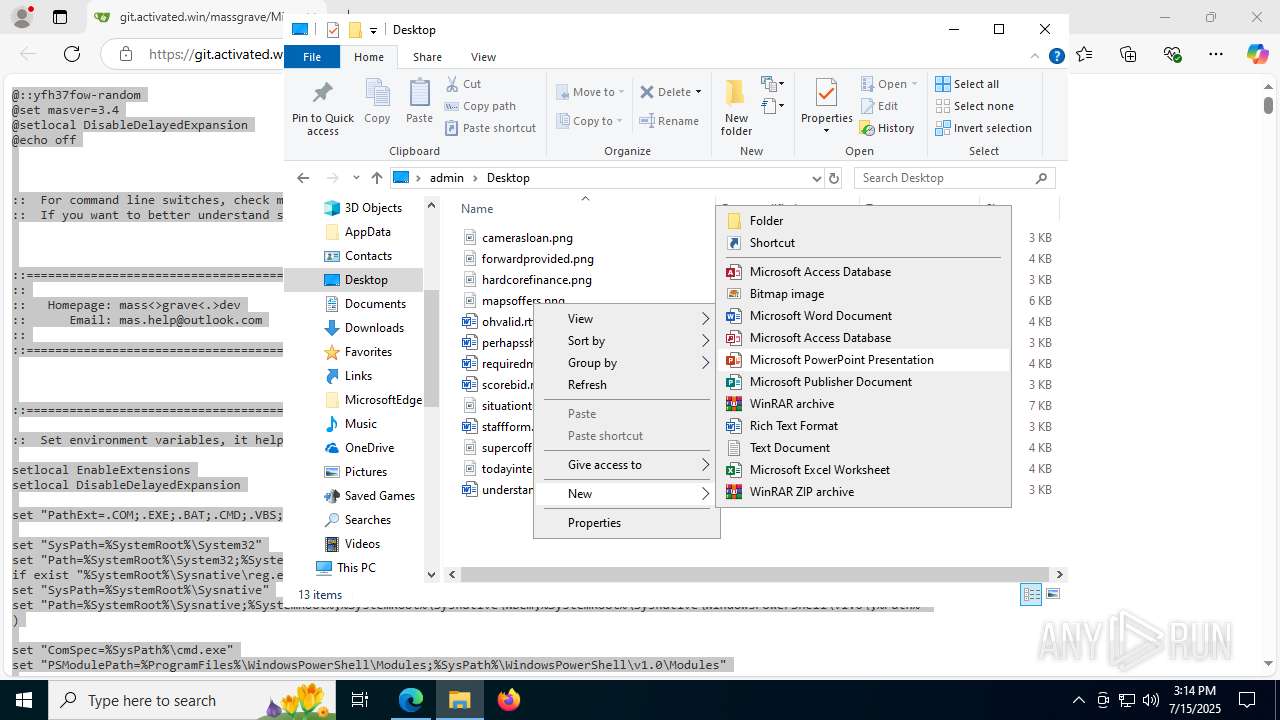Image resolution: width=1280 pixels, height=720 pixels.
Task: Open the Move to dropdown
Action: (x=590, y=92)
